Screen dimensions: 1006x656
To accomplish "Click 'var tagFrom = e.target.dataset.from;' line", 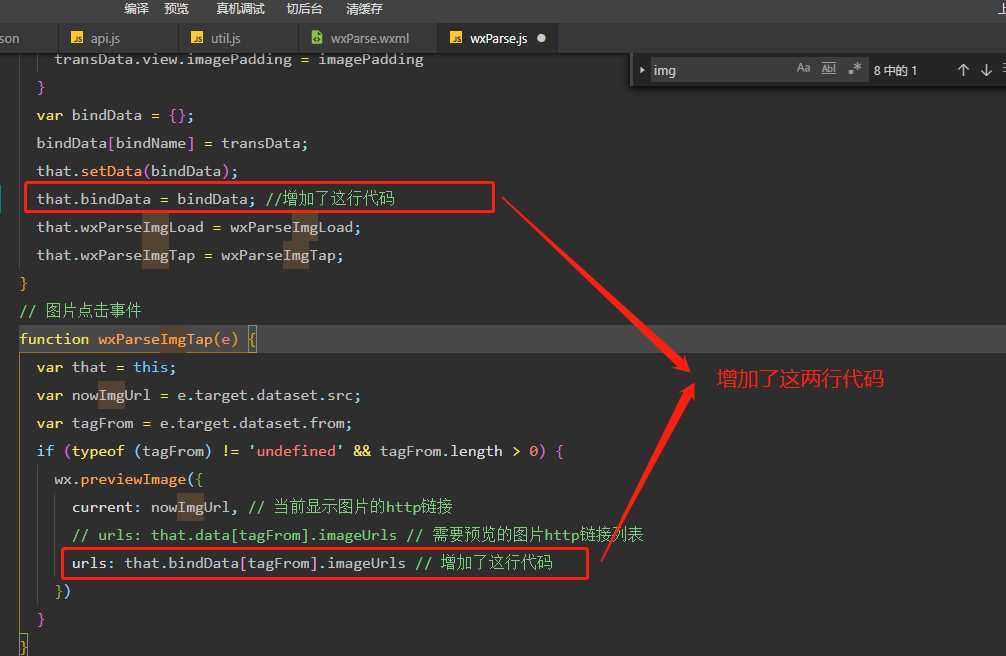I will click(194, 424).
